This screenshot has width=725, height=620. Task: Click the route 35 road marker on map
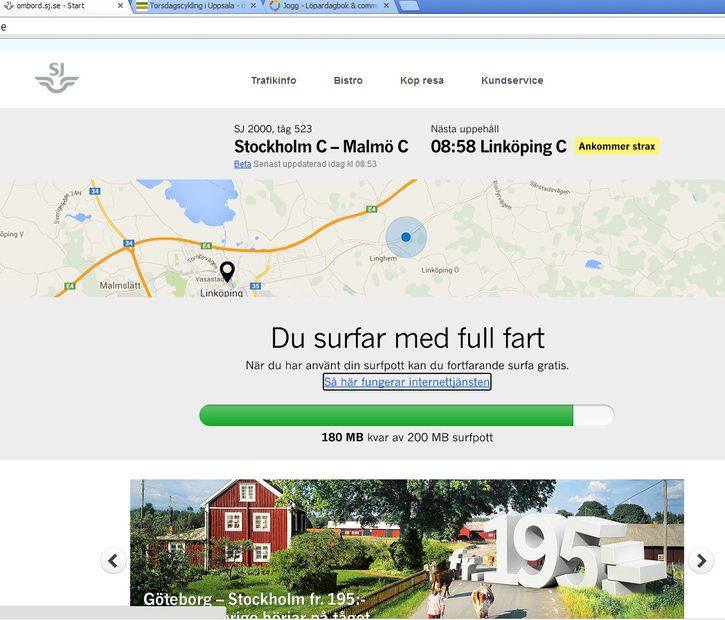(255, 286)
